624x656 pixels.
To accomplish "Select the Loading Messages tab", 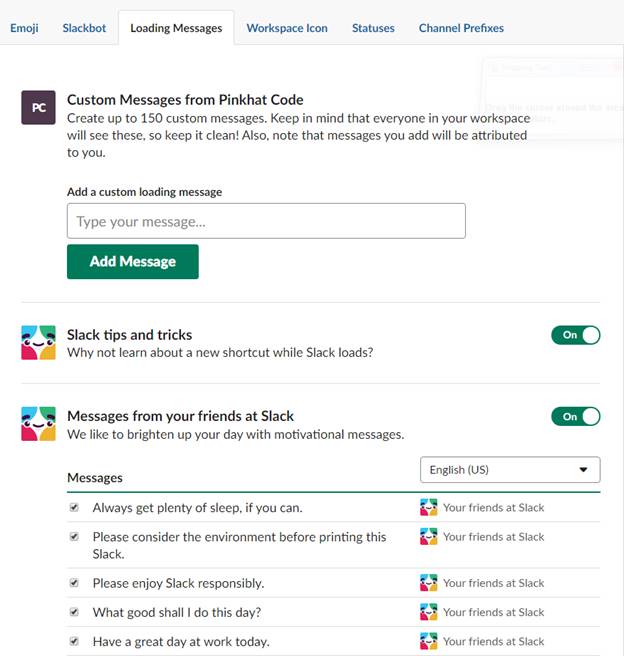I will pyautogui.click(x=176, y=28).
